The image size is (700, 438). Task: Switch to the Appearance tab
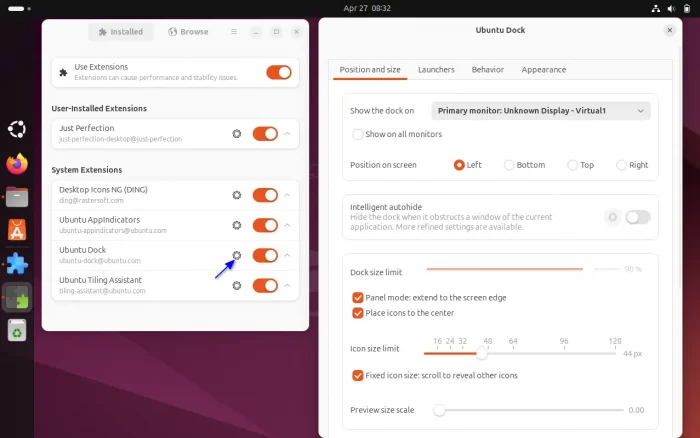click(543, 70)
